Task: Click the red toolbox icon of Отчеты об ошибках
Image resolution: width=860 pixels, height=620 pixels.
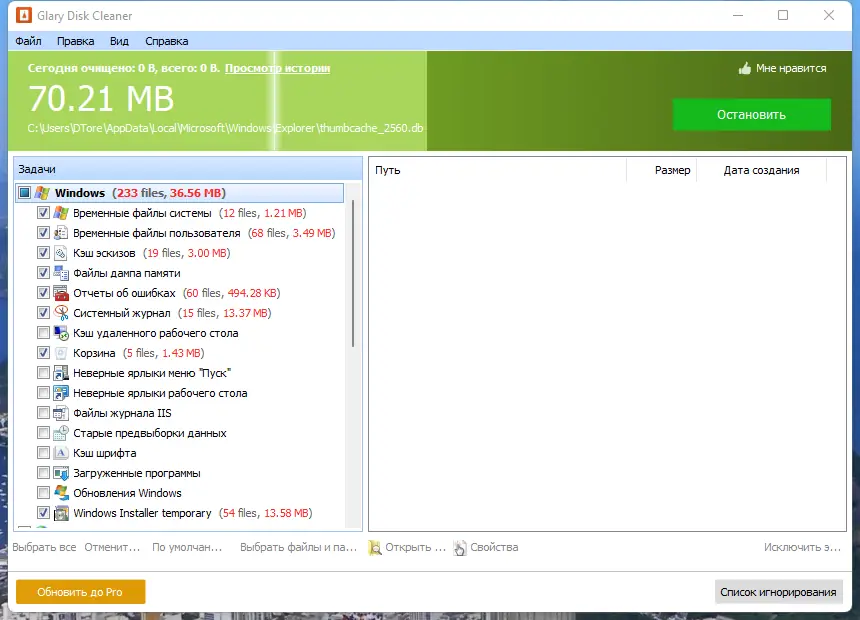Action: tap(61, 293)
